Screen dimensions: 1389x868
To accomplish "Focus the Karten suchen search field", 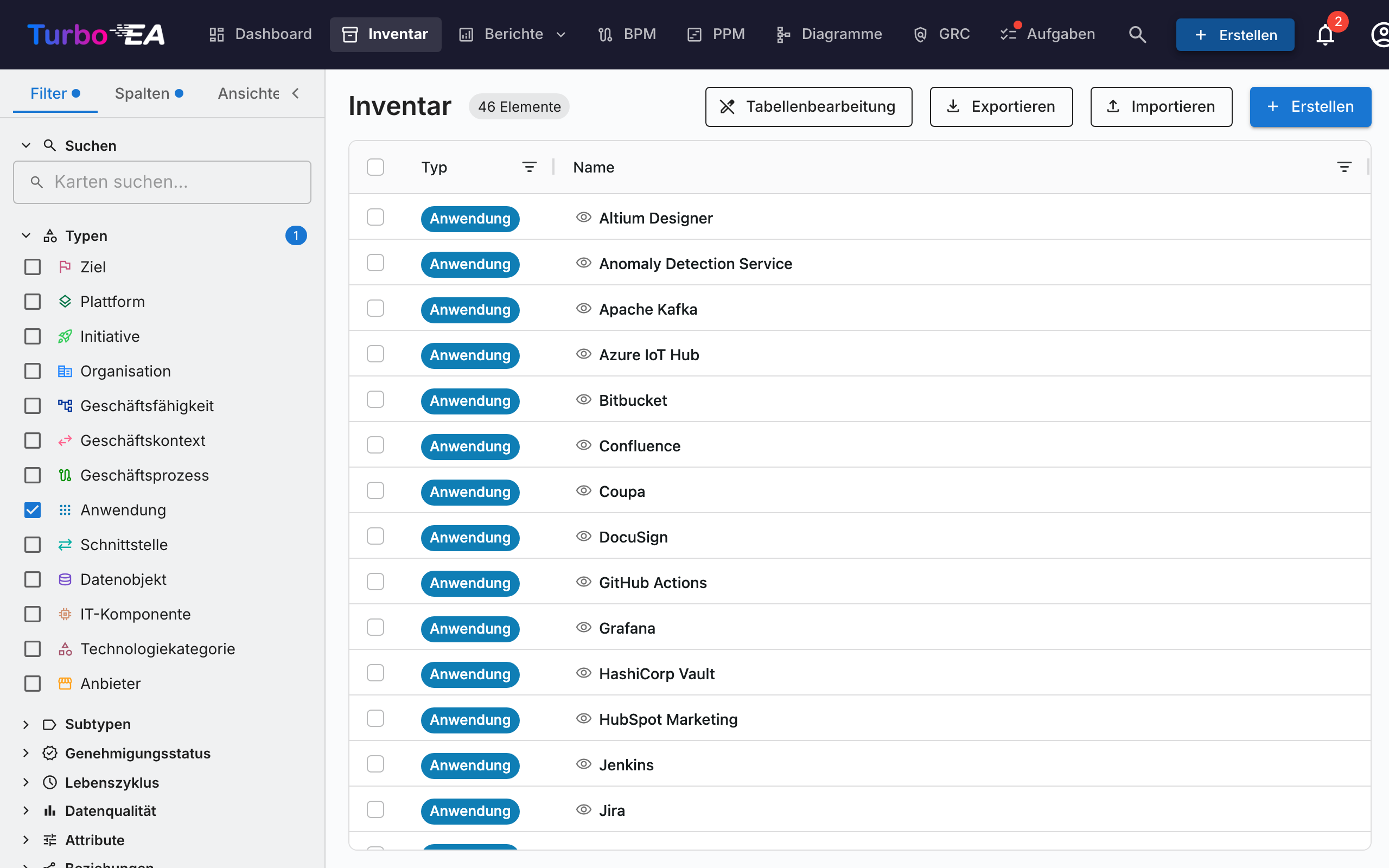I will [x=162, y=182].
